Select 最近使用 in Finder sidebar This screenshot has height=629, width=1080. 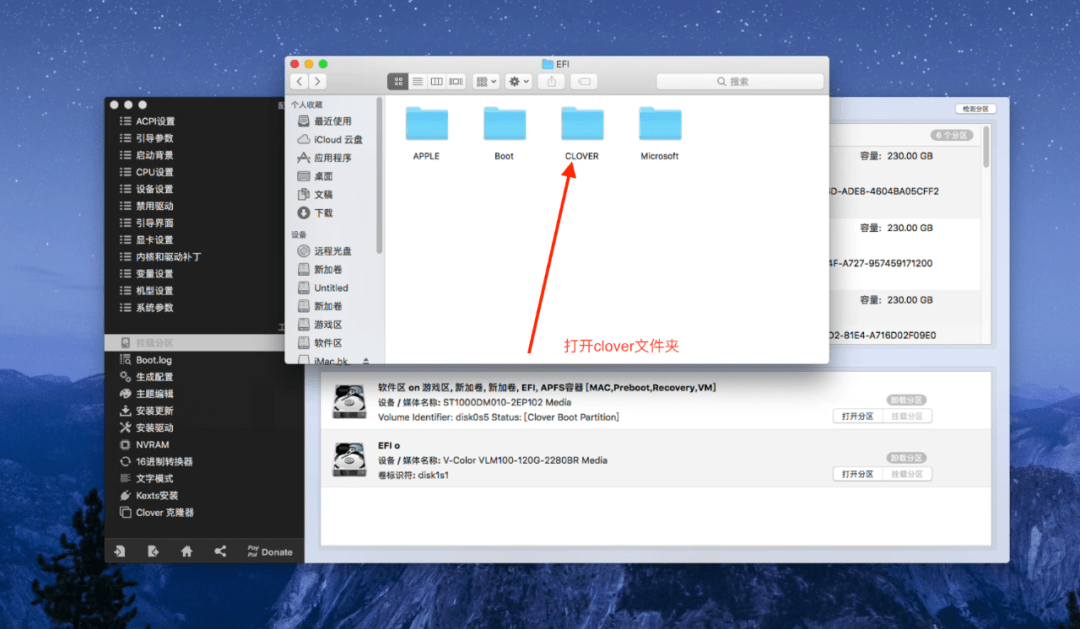(x=333, y=121)
